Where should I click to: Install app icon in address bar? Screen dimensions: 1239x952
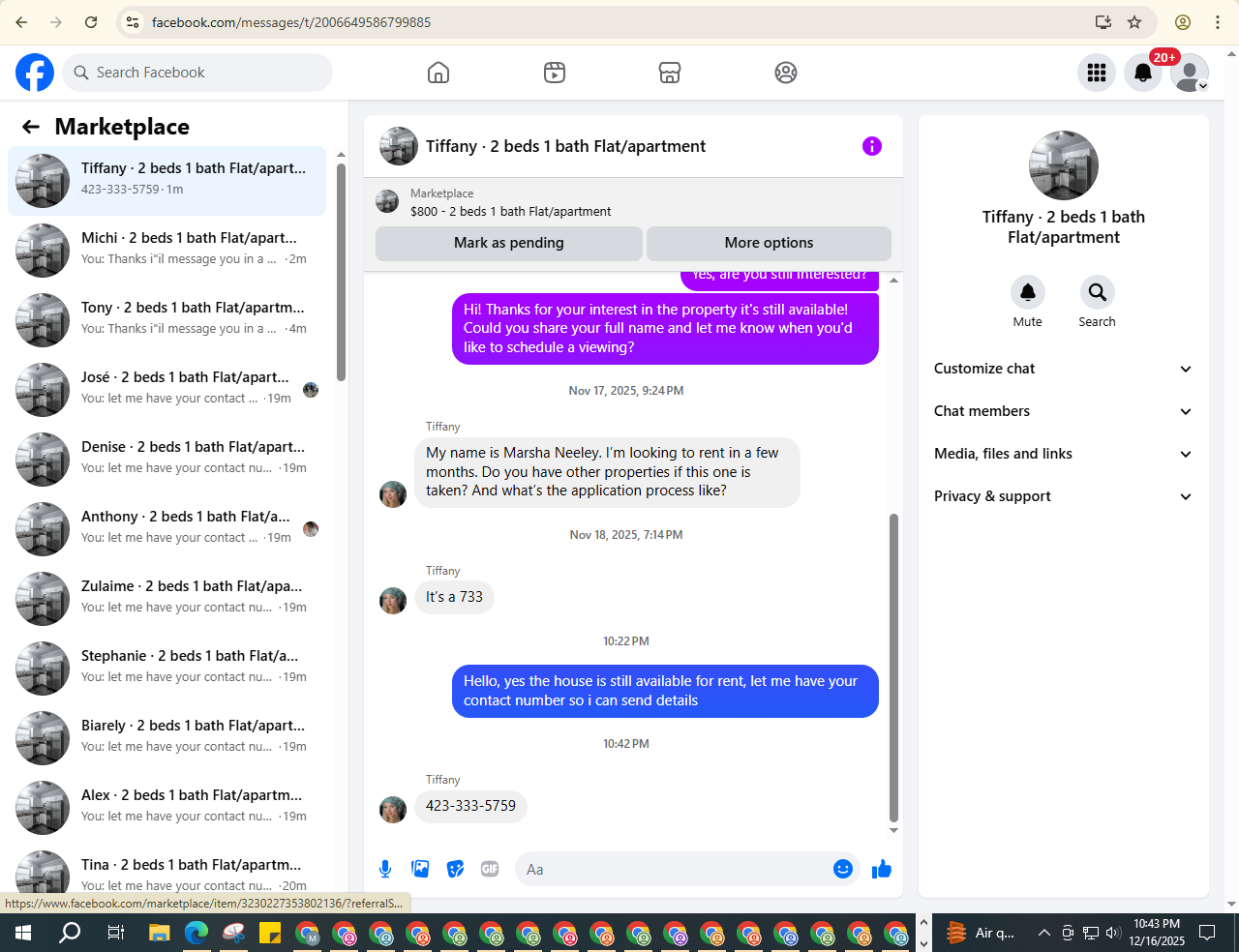coord(1103,22)
